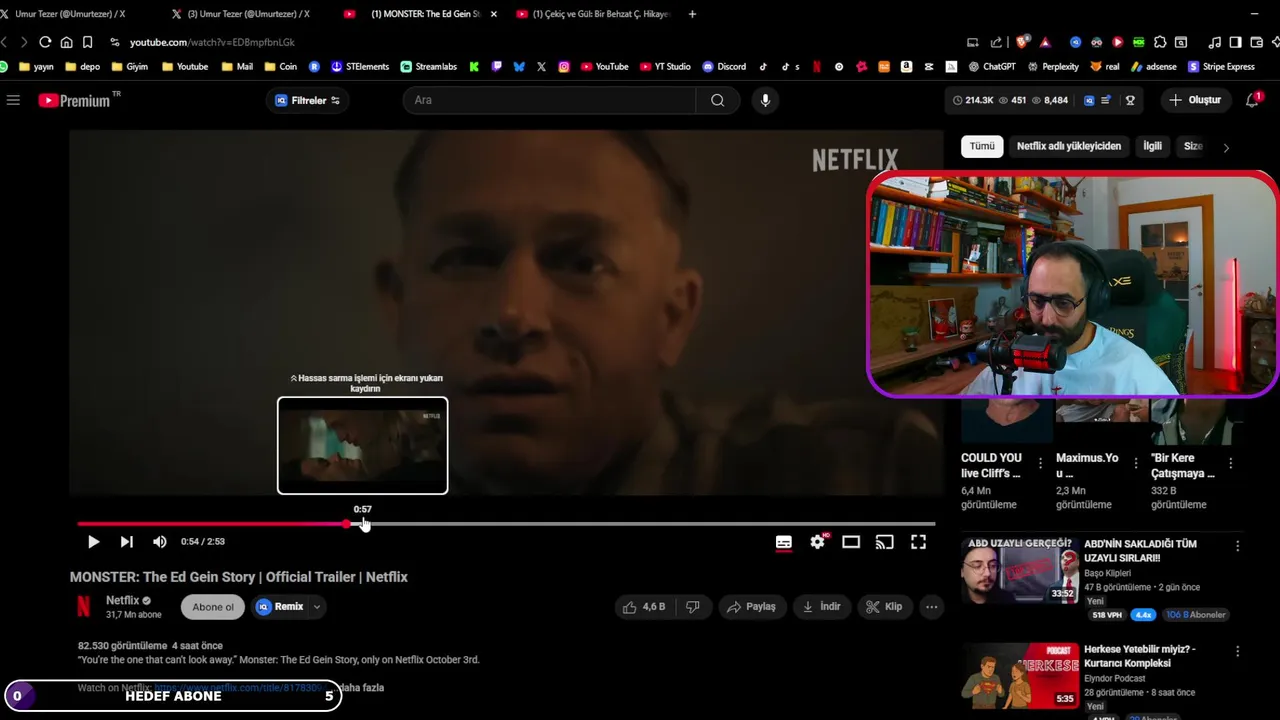This screenshot has height=720, width=1280.
Task: Click the search magnifier button
Action: (717, 100)
